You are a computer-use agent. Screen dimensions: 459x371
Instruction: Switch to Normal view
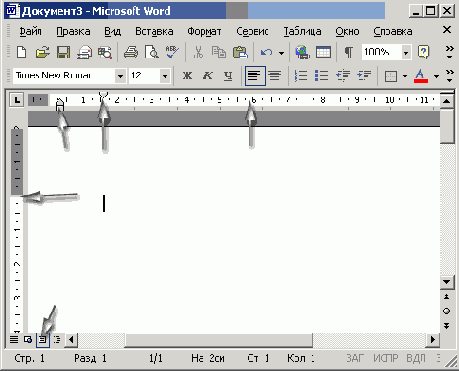(x=14, y=340)
